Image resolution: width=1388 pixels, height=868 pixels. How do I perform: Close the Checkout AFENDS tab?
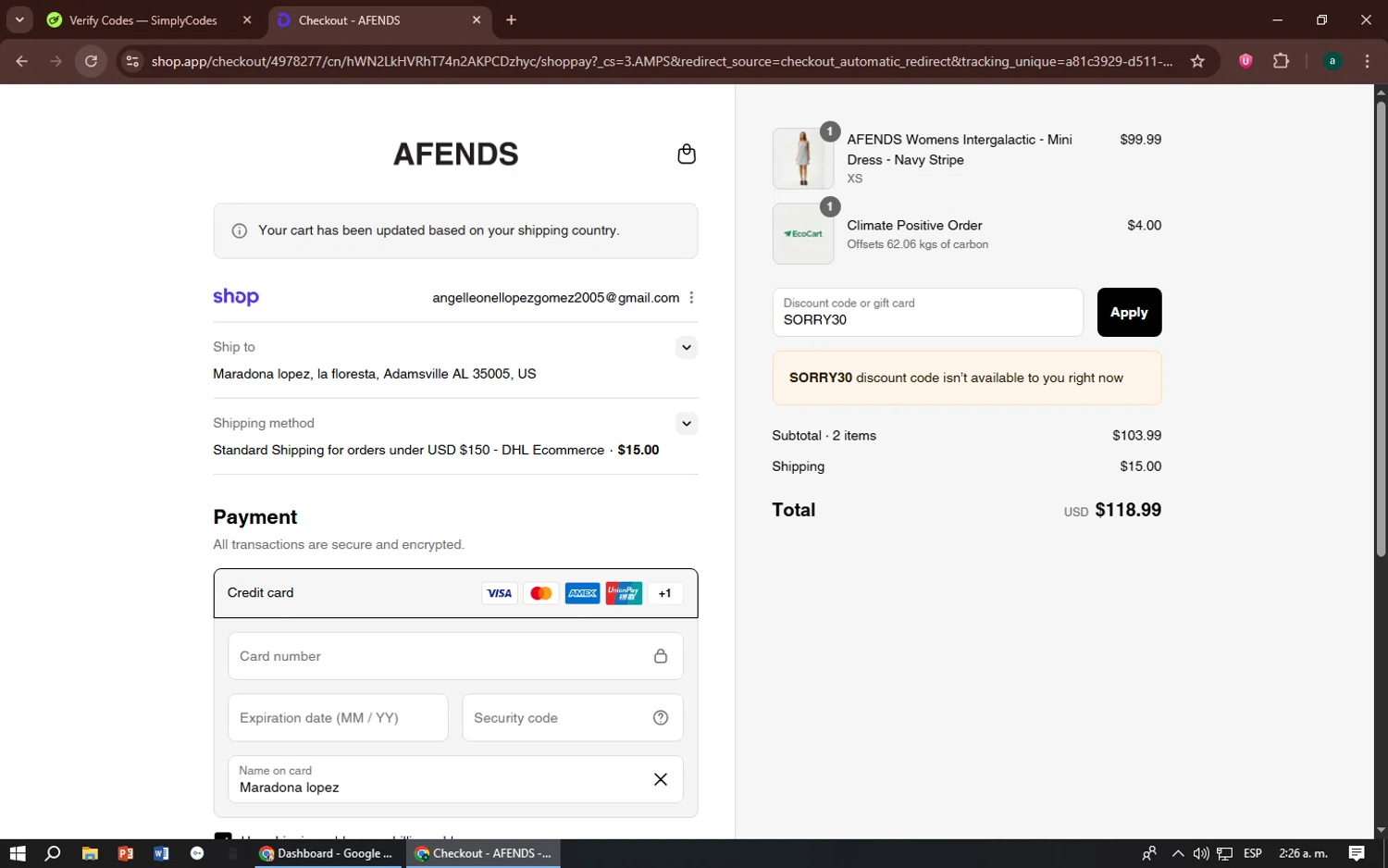pyautogui.click(x=477, y=19)
